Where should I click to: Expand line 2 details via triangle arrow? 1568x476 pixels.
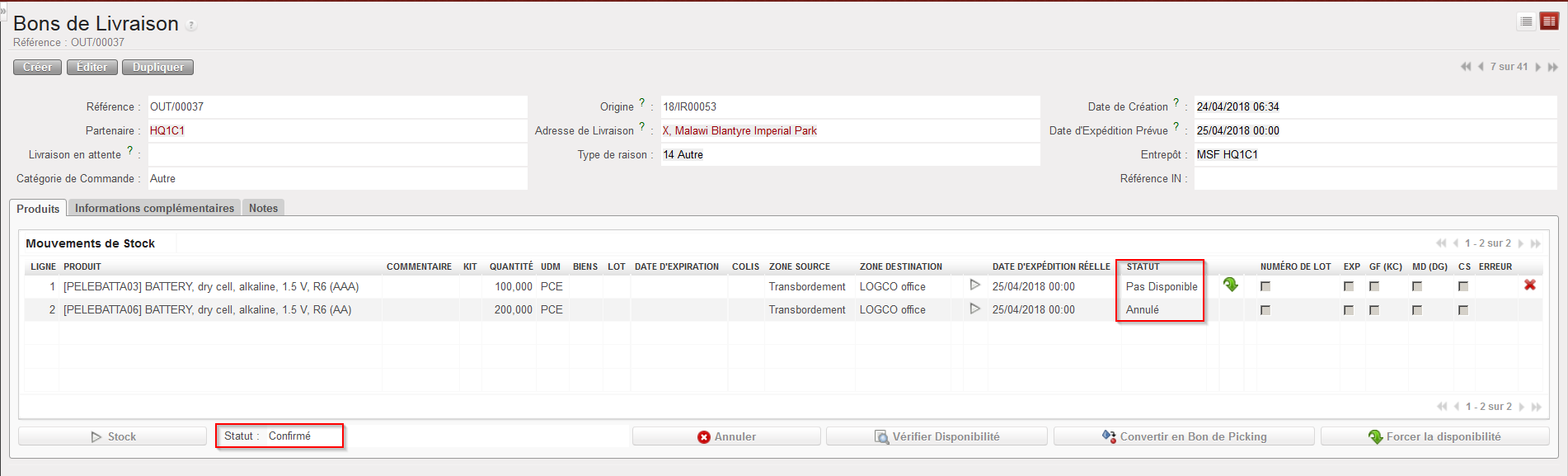pos(975,309)
